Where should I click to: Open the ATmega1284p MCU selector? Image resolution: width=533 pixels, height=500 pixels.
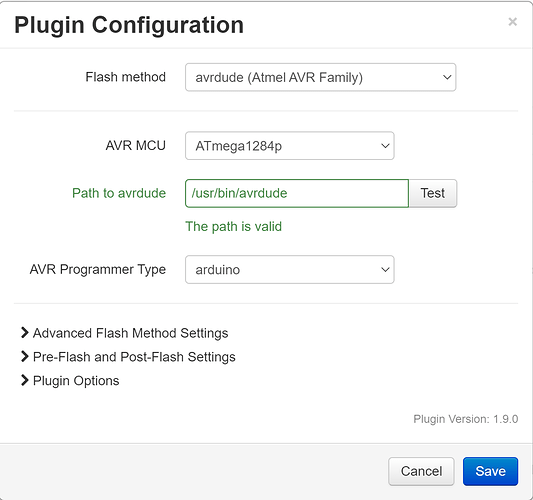point(290,146)
